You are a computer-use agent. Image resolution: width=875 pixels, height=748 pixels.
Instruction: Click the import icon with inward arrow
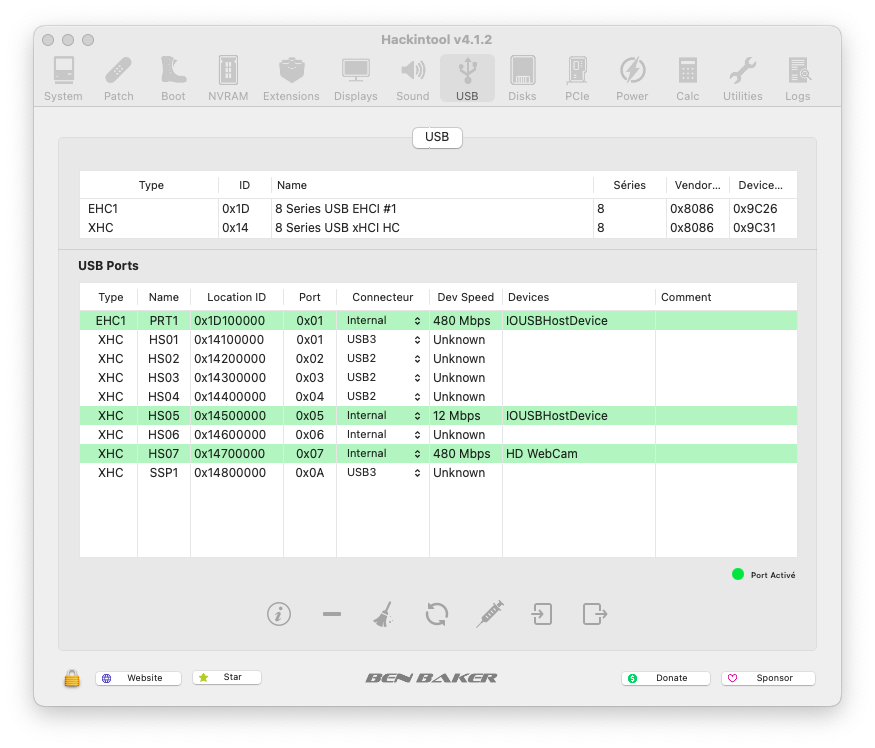[x=541, y=614]
